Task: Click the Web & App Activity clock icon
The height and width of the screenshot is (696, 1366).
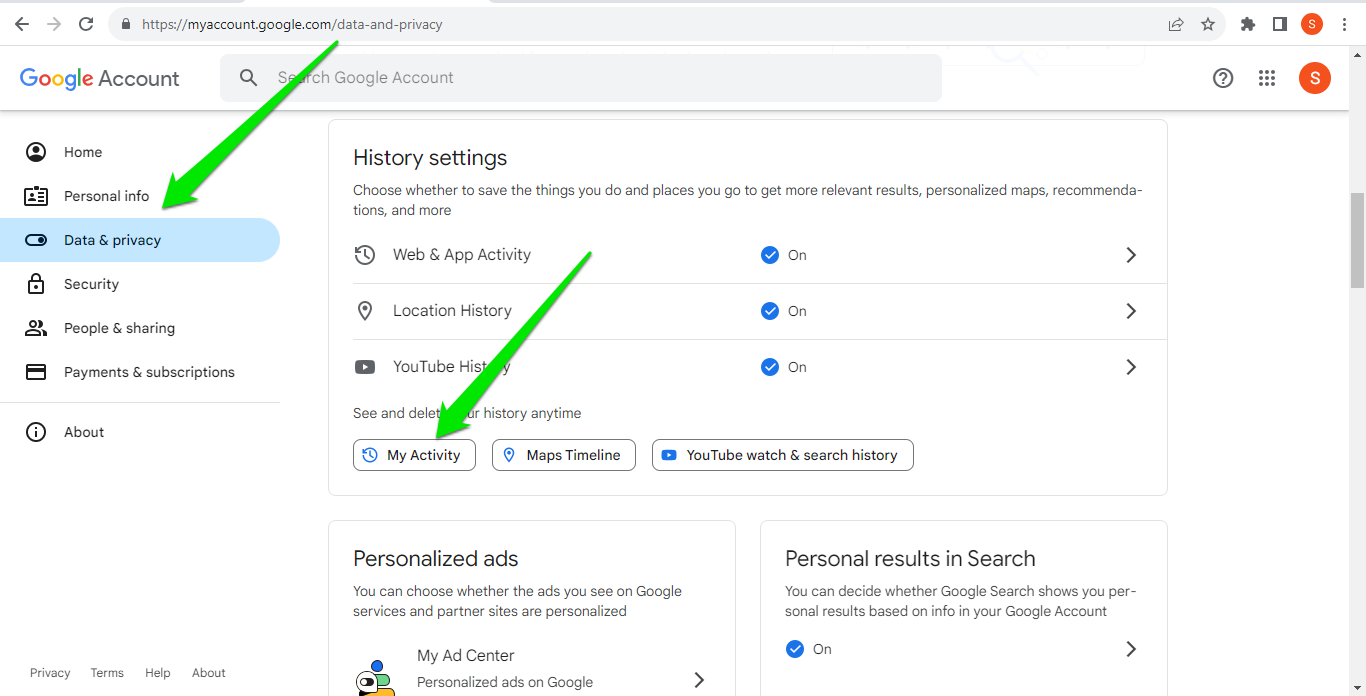Action: pyautogui.click(x=365, y=255)
